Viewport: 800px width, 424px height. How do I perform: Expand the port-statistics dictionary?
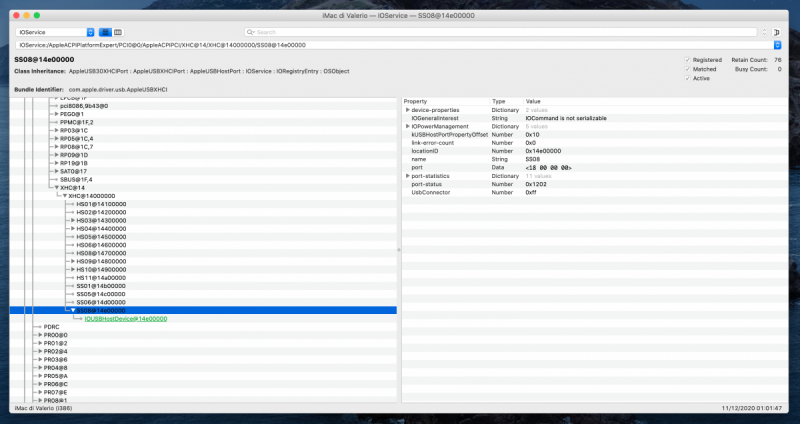pyautogui.click(x=407, y=176)
